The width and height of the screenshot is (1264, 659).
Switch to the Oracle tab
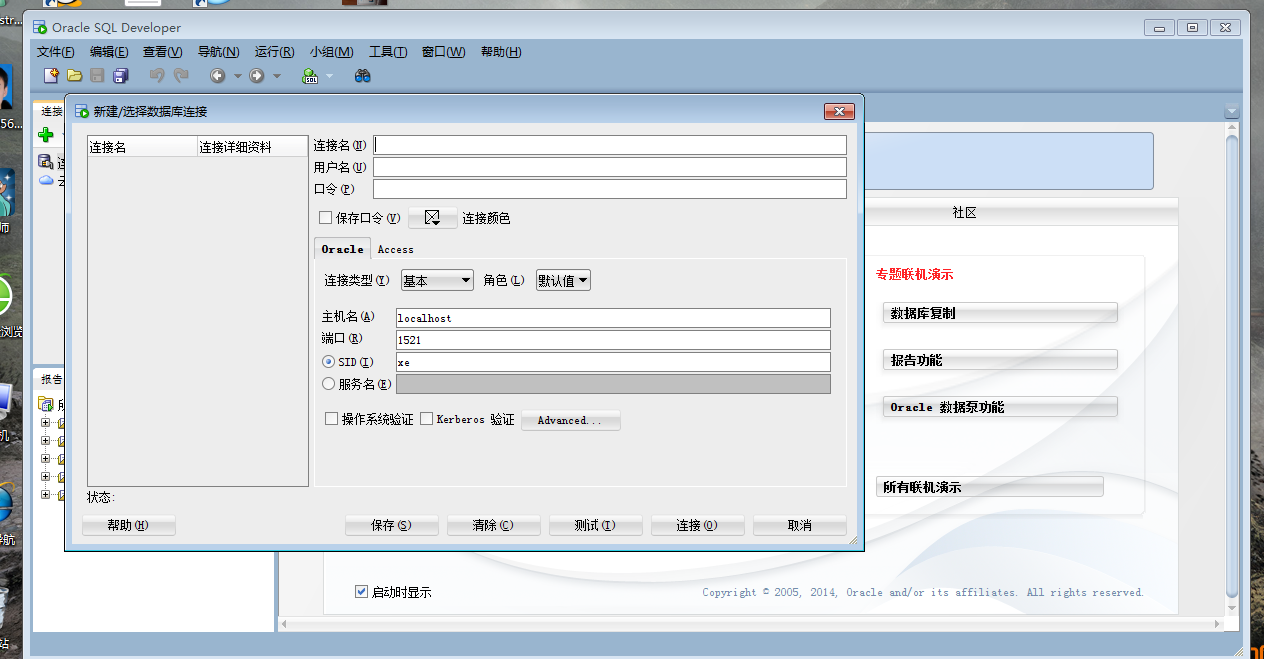click(342, 249)
